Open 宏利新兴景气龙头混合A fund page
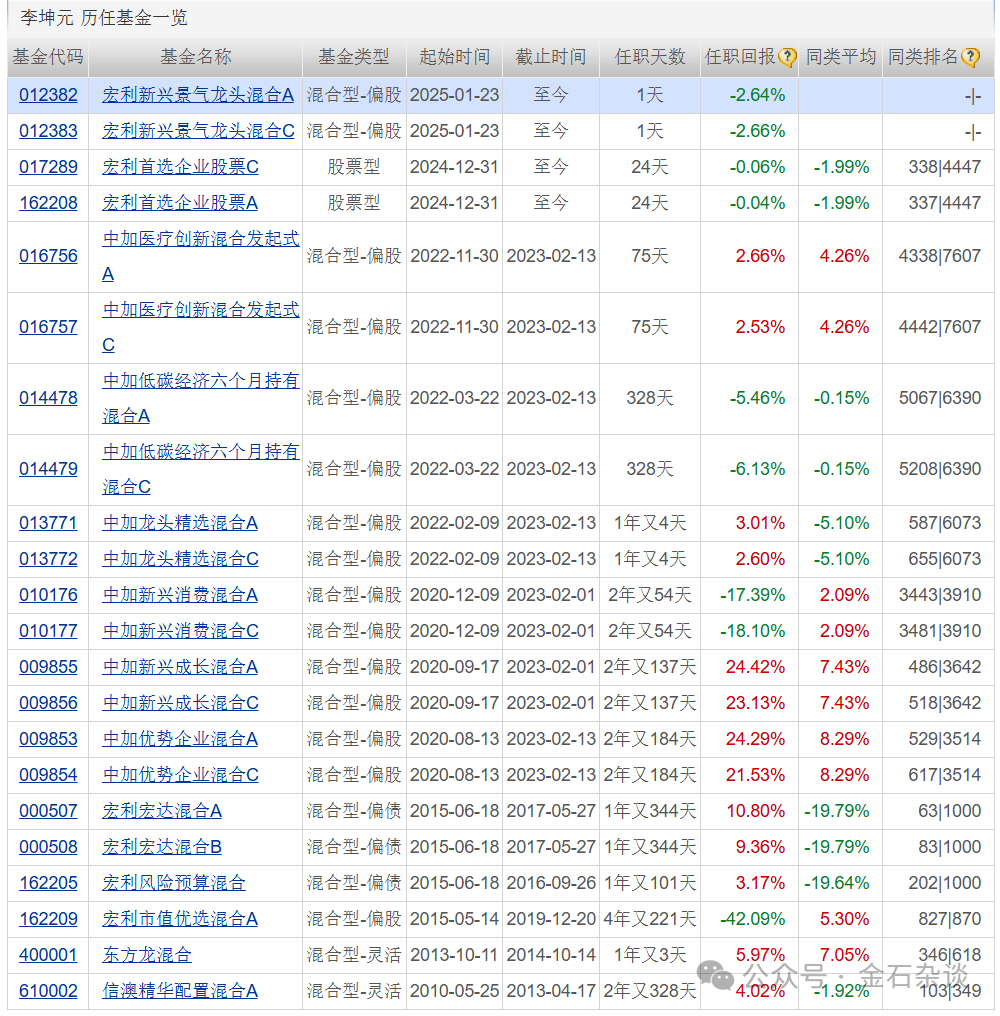The height and width of the screenshot is (1016, 1000). click(198, 95)
